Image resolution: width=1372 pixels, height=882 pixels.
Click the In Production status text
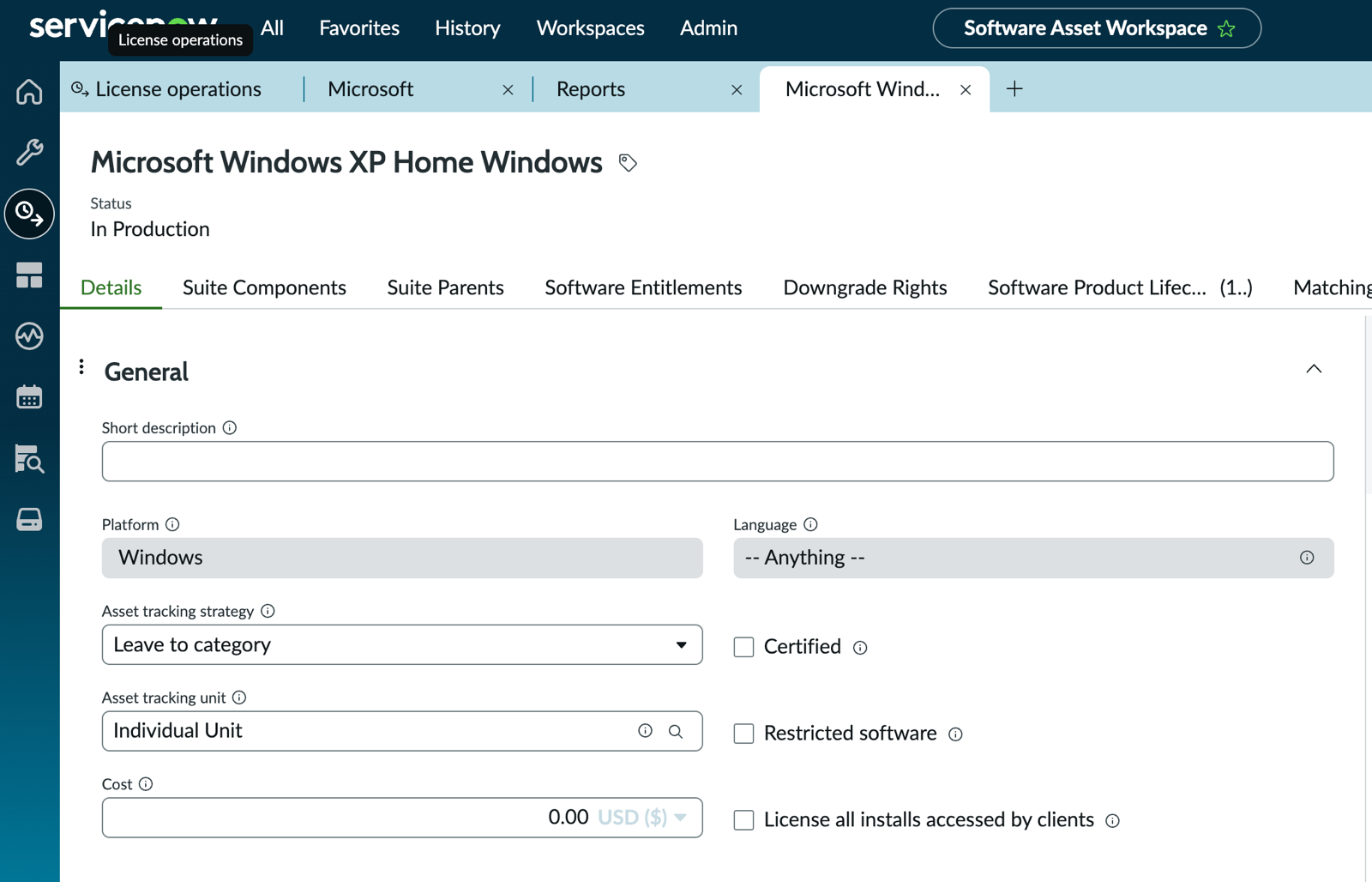click(150, 229)
